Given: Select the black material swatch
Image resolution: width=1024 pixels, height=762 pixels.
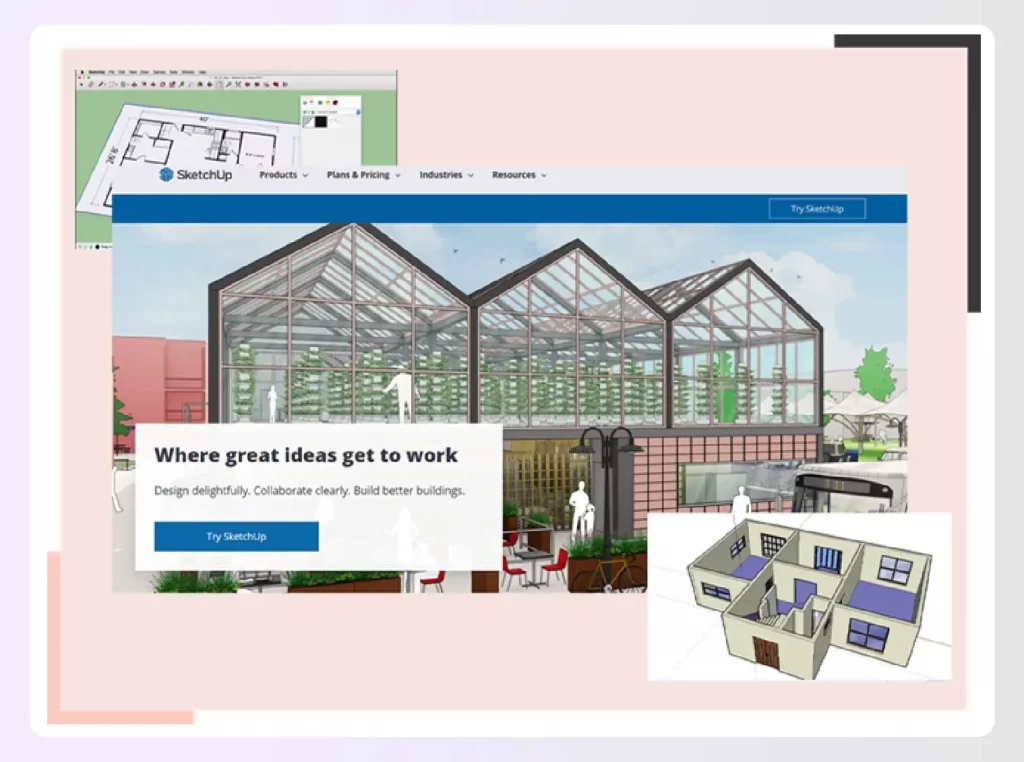Looking at the screenshot, I should pyautogui.click(x=320, y=121).
